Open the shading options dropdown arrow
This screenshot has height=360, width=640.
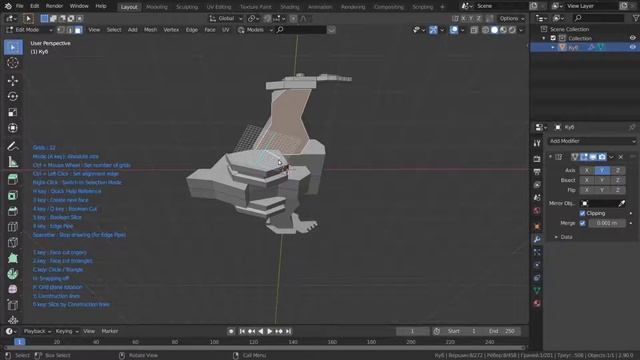[521, 30]
